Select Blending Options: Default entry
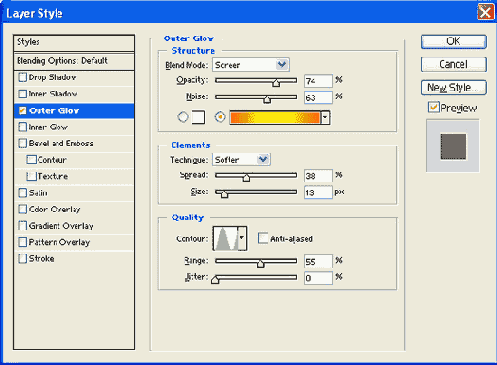This screenshot has width=497, height=365. coord(74,61)
